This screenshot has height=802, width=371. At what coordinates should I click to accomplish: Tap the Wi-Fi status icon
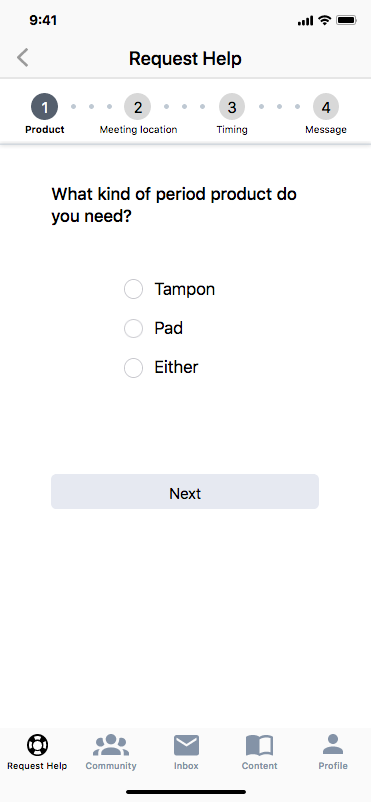[x=324, y=20]
